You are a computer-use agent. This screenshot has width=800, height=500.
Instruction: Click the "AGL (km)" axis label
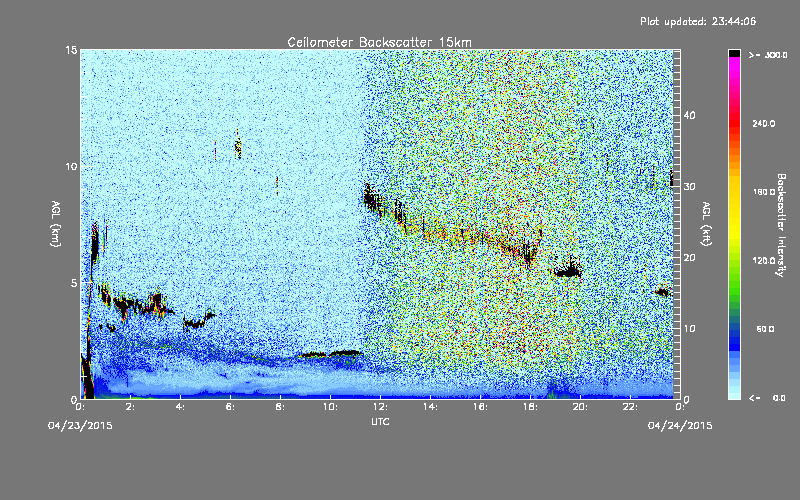[x=56, y=223]
